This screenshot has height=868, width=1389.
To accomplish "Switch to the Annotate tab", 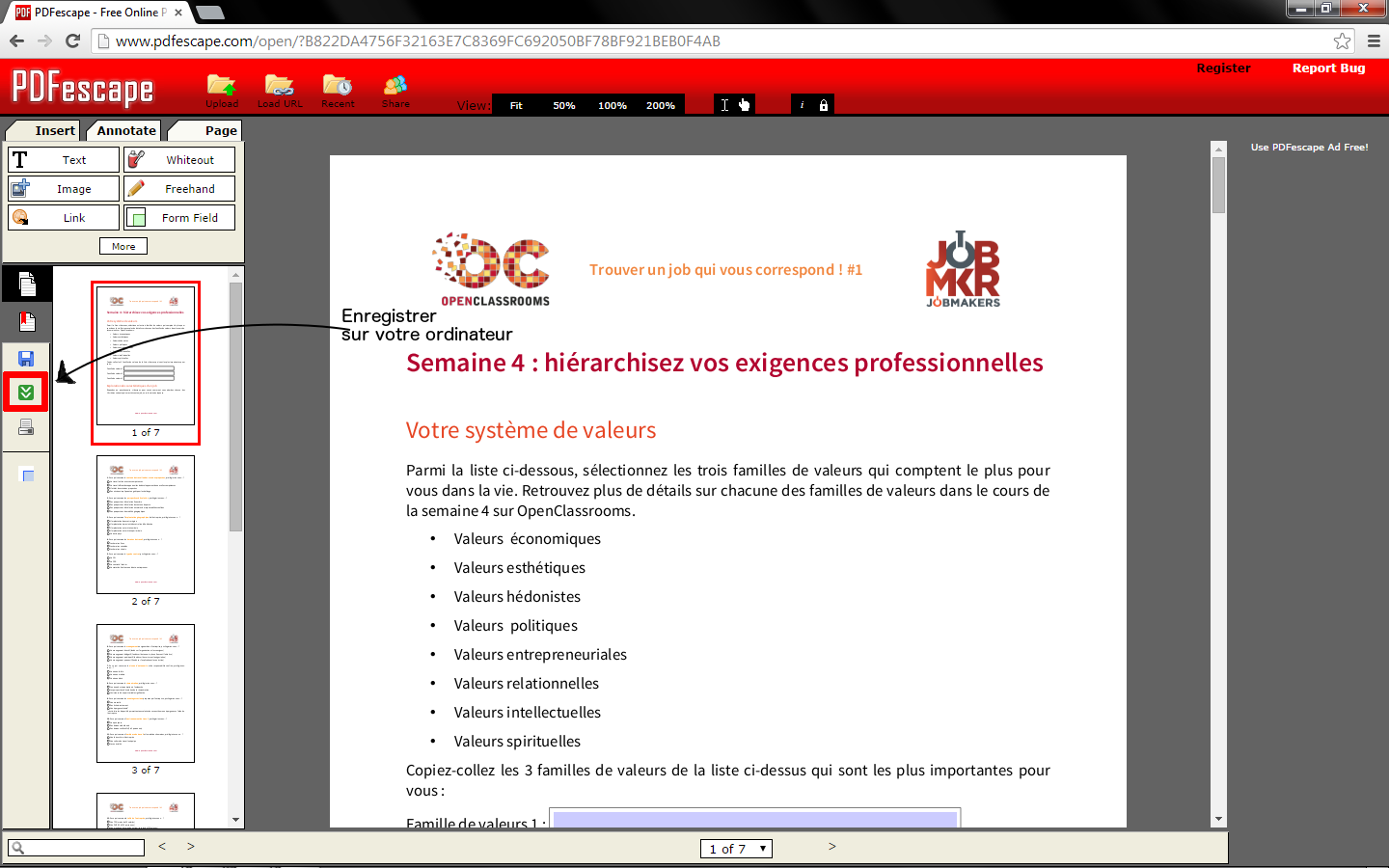I will 125,130.
